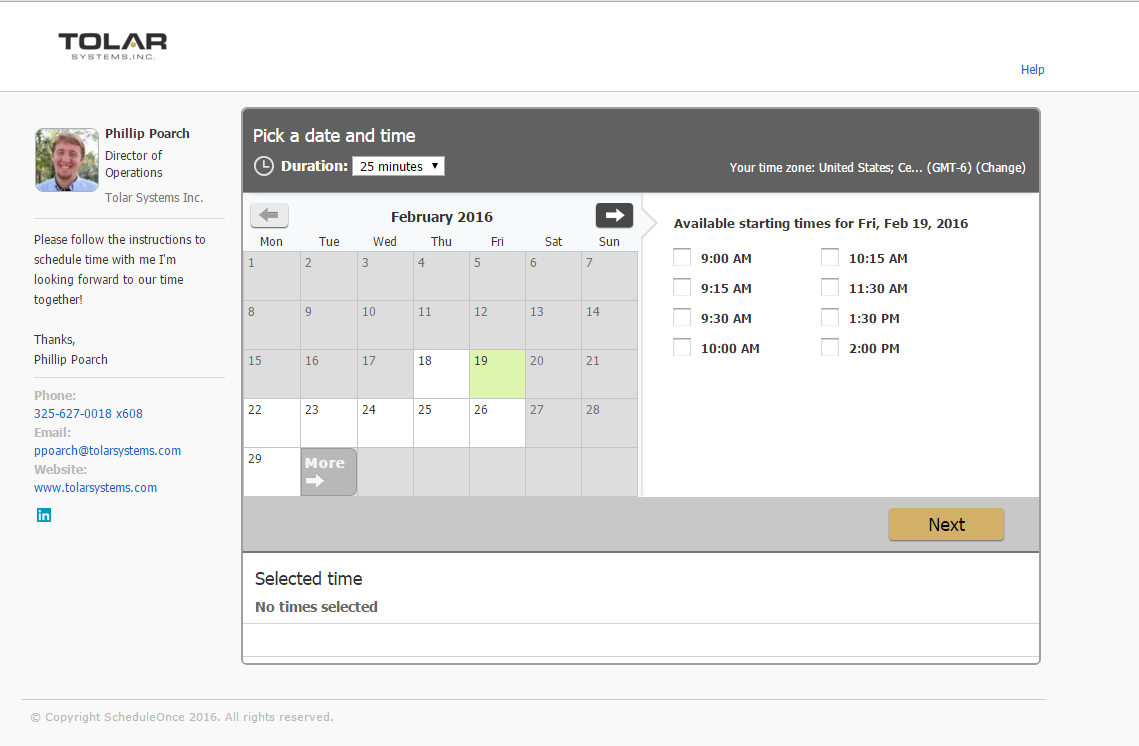Screen dimensions: 1139x746
Task: Click the Tolar Systems logo
Action: (x=113, y=46)
